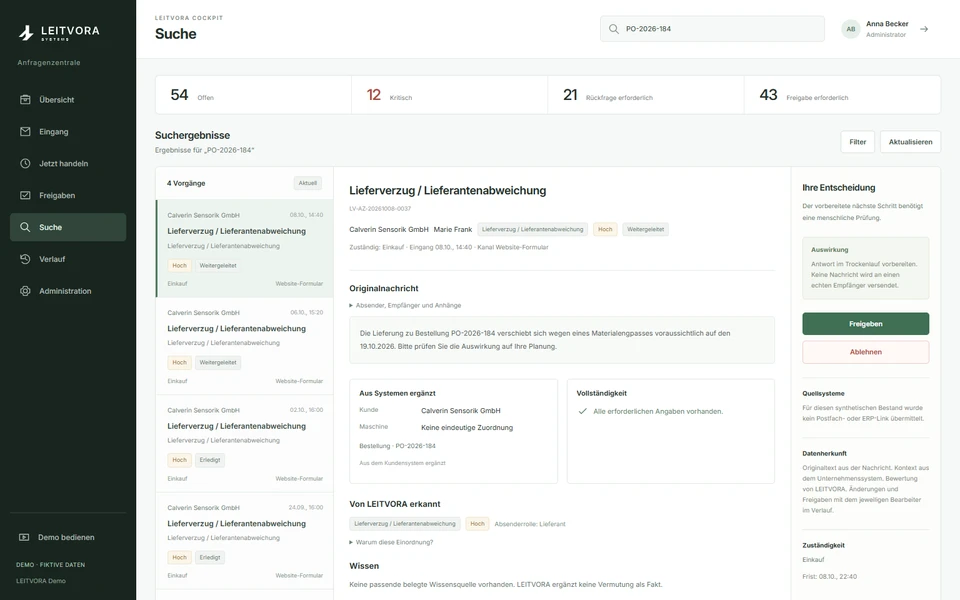Click the Administration gear icon
Viewport: 960px width, 600px height.
[25, 291]
